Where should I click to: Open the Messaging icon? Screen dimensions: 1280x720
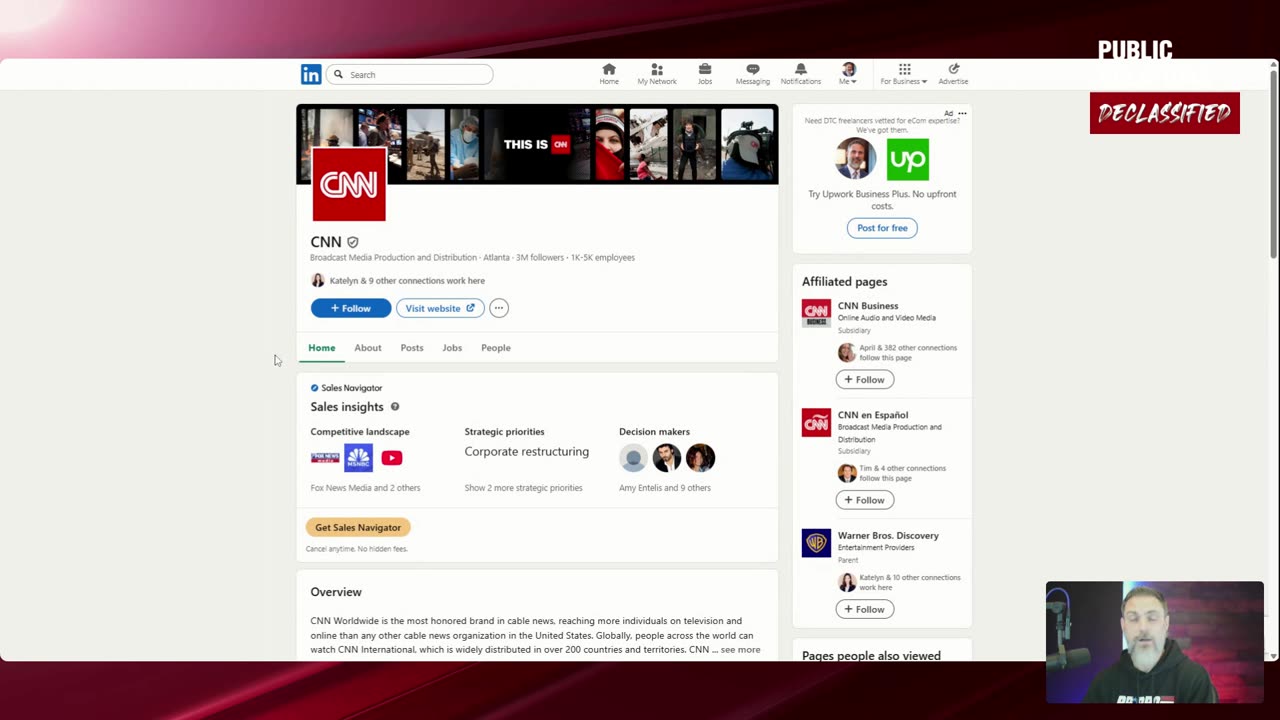tap(753, 74)
